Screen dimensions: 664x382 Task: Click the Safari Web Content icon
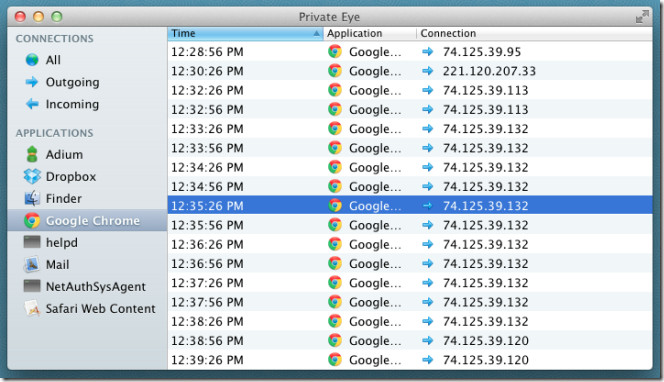click(32, 308)
